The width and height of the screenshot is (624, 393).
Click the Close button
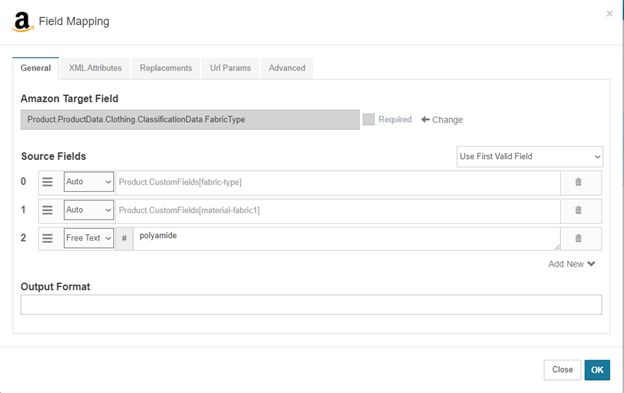click(x=562, y=370)
